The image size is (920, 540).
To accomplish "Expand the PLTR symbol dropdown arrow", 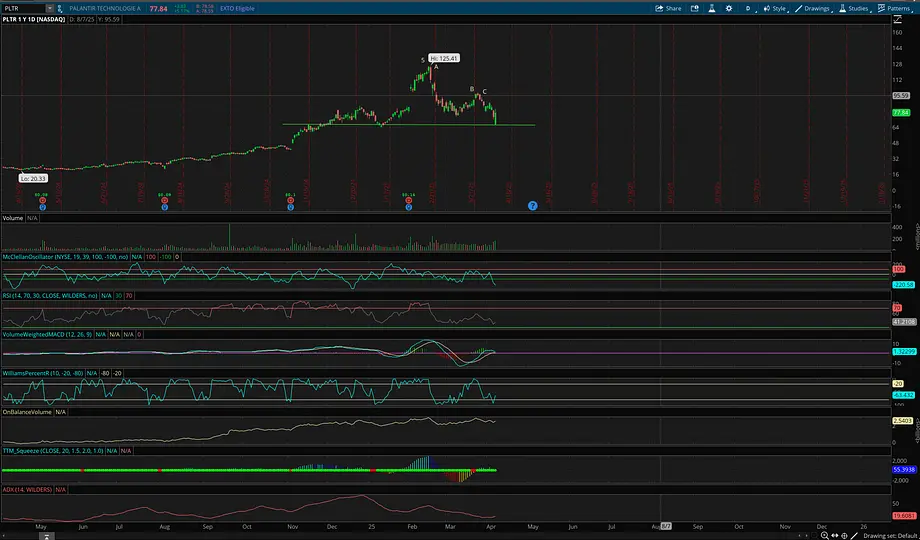I will [x=49, y=8].
